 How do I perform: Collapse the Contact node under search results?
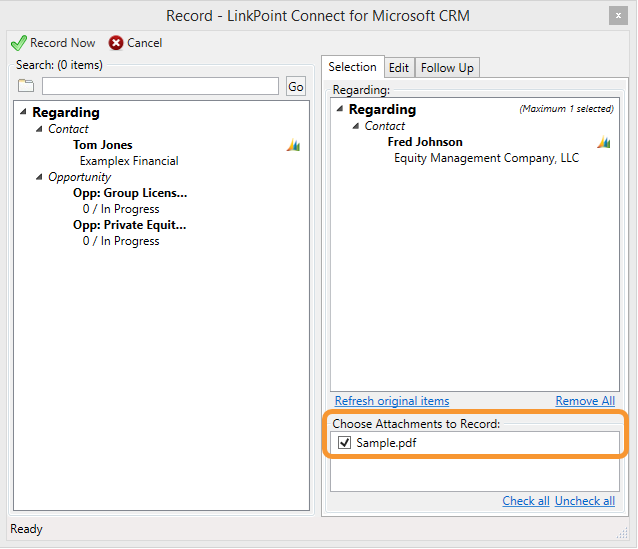tap(39, 129)
